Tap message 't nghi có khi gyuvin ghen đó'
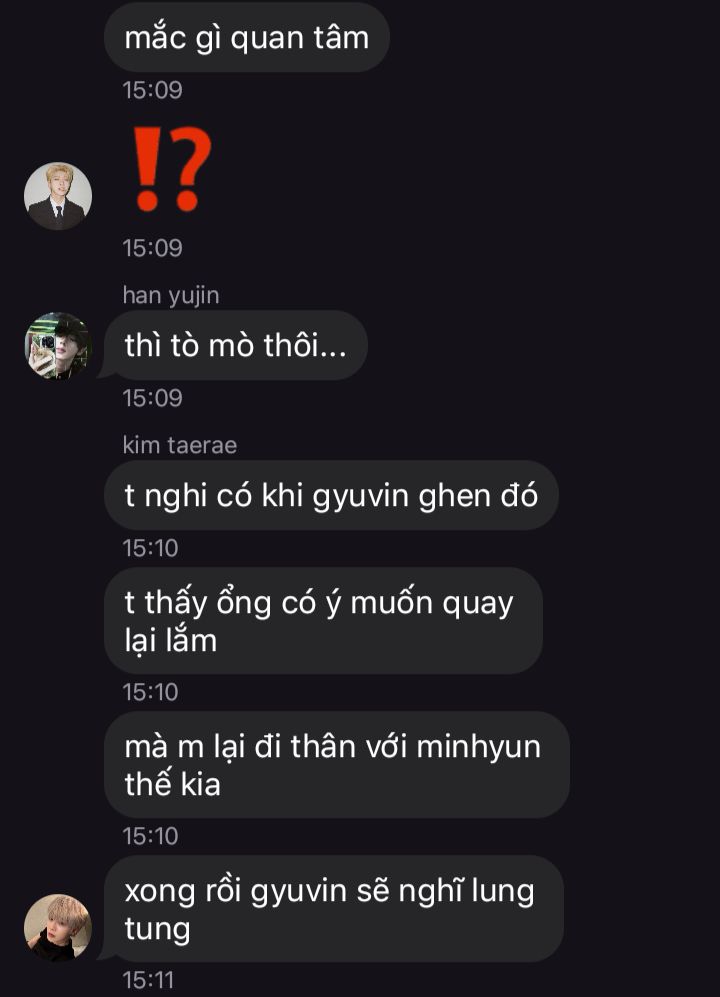This screenshot has height=997, width=720. [x=331, y=495]
